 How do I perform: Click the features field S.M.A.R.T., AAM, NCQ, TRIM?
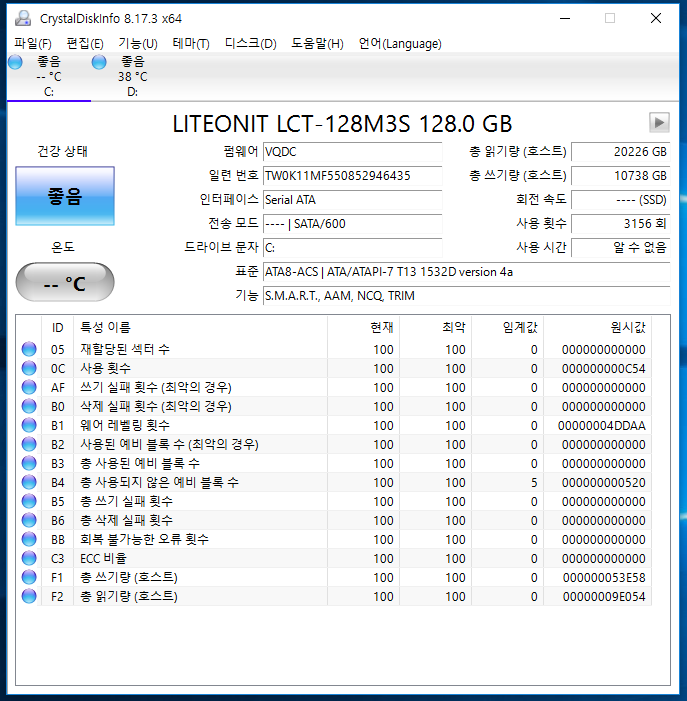pyautogui.click(x=467, y=296)
